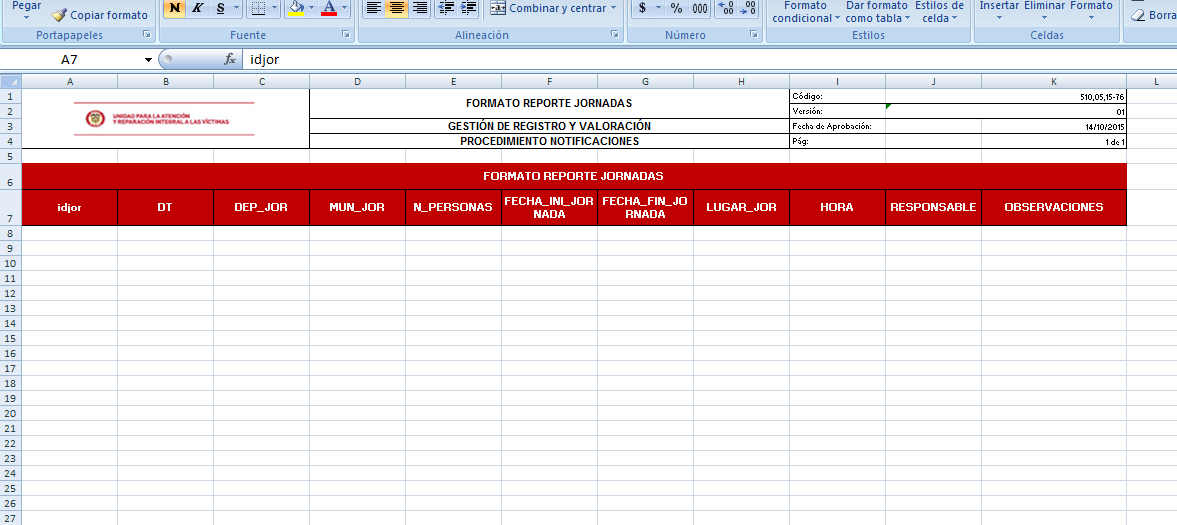The height and width of the screenshot is (525, 1177).
Task: Select N_PERSONAS header cell
Action: pos(453,207)
